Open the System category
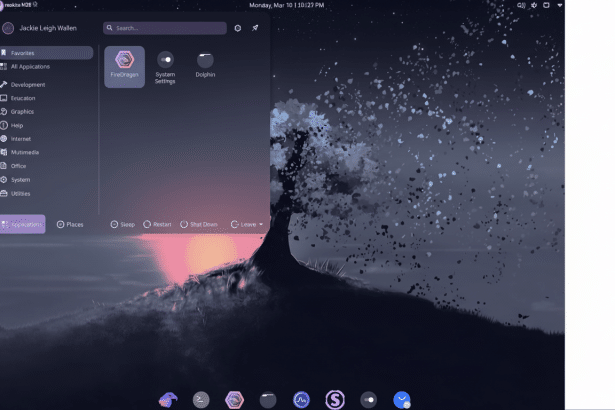Image resolution: width=615 pixels, height=410 pixels. (46, 180)
